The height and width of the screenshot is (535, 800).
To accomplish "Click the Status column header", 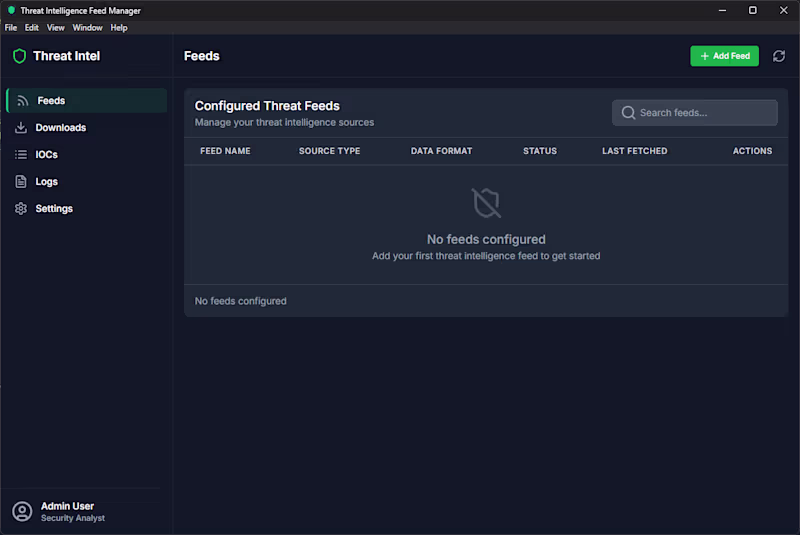I will [540, 151].
